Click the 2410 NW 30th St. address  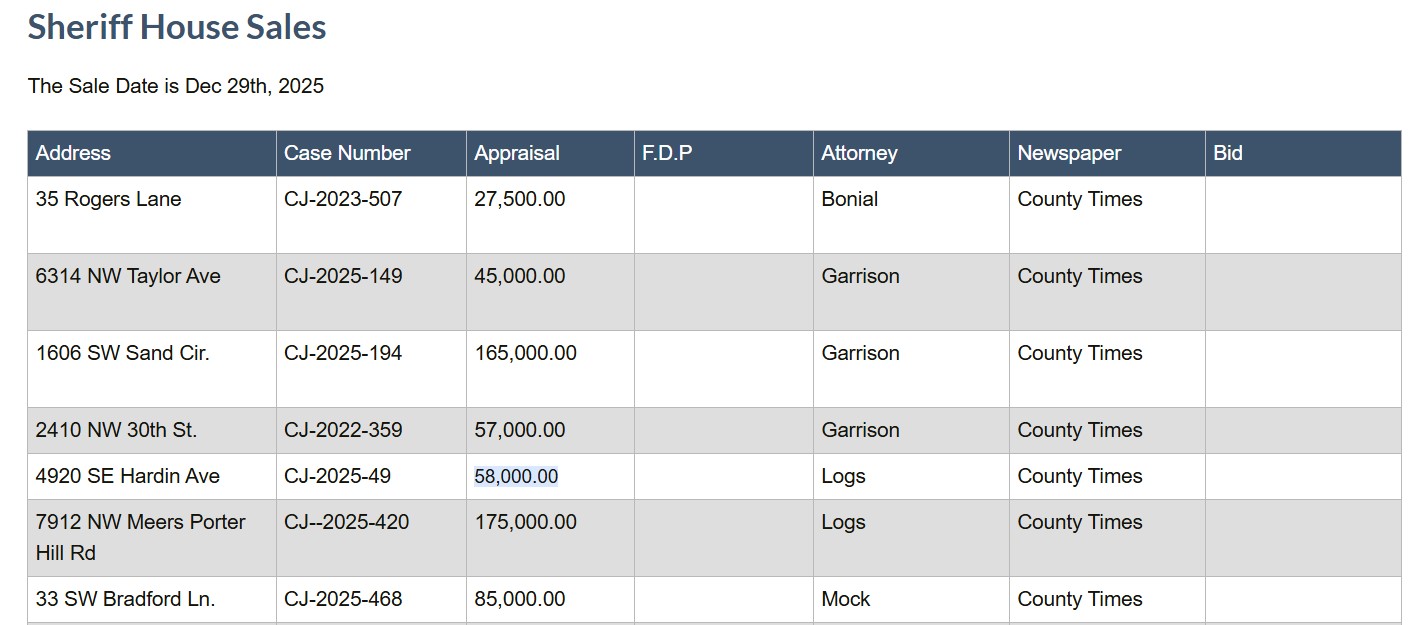tap(116, 430)
